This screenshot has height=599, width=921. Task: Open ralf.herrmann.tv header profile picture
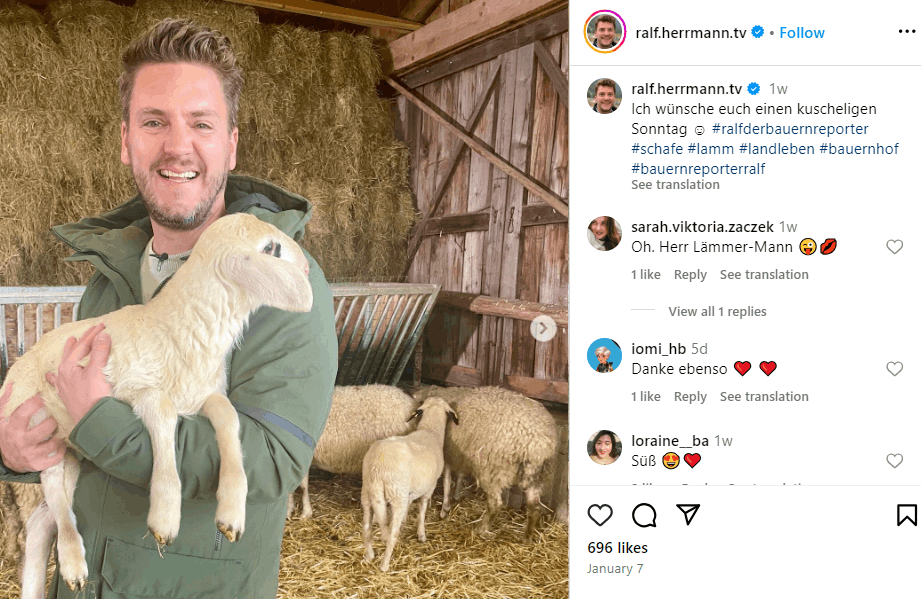click(605, 33)
